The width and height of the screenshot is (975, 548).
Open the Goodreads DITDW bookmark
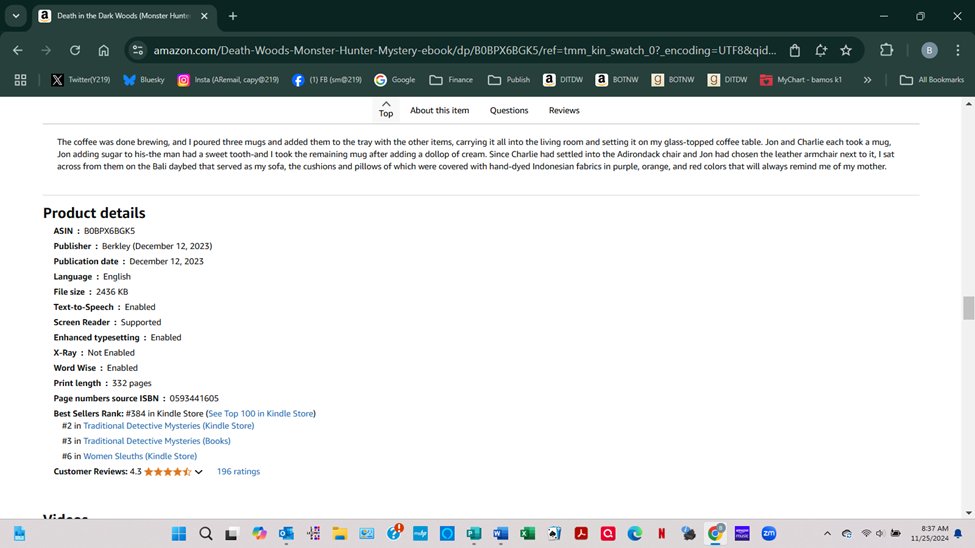[728, 80]
